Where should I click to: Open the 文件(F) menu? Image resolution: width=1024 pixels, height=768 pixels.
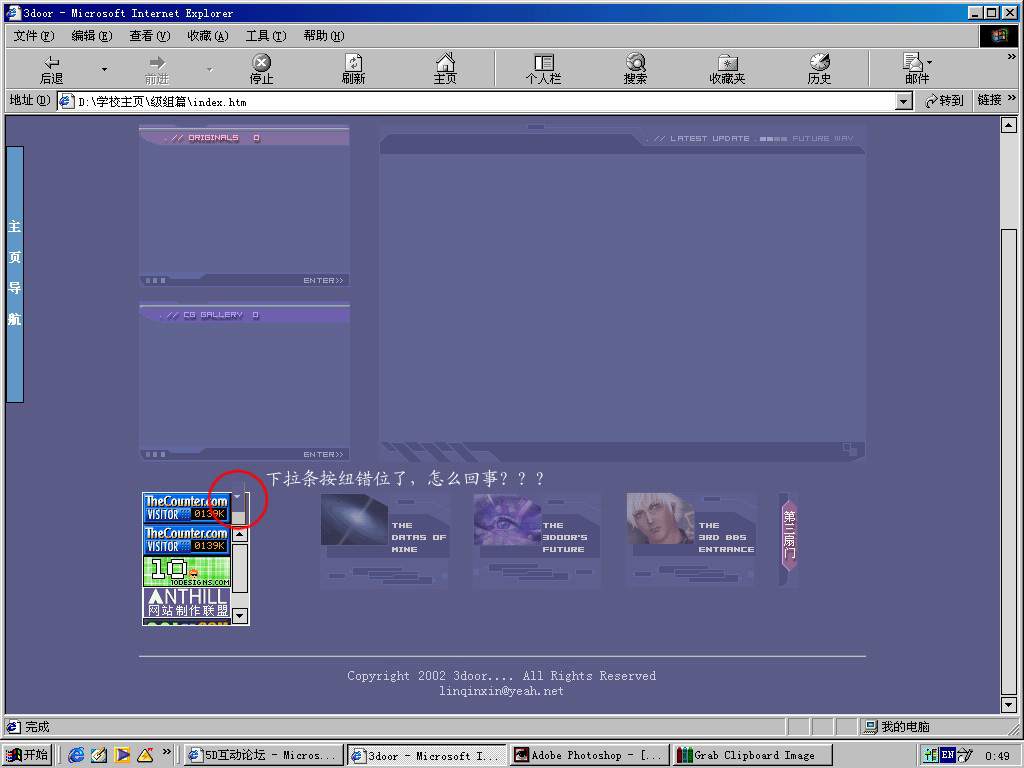[x=34, y=36]
